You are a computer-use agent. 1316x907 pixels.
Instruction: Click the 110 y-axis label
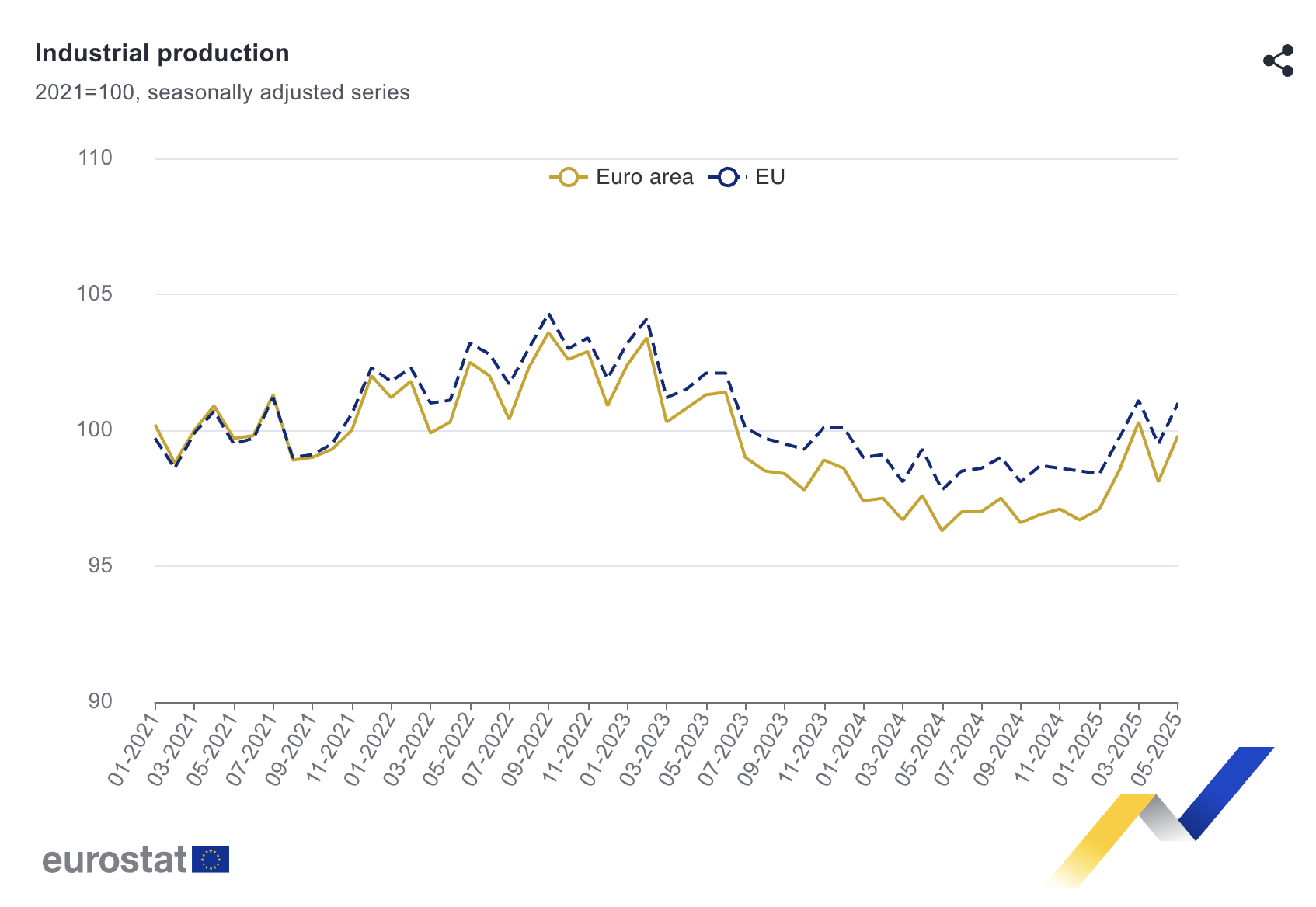click(95, 158)
